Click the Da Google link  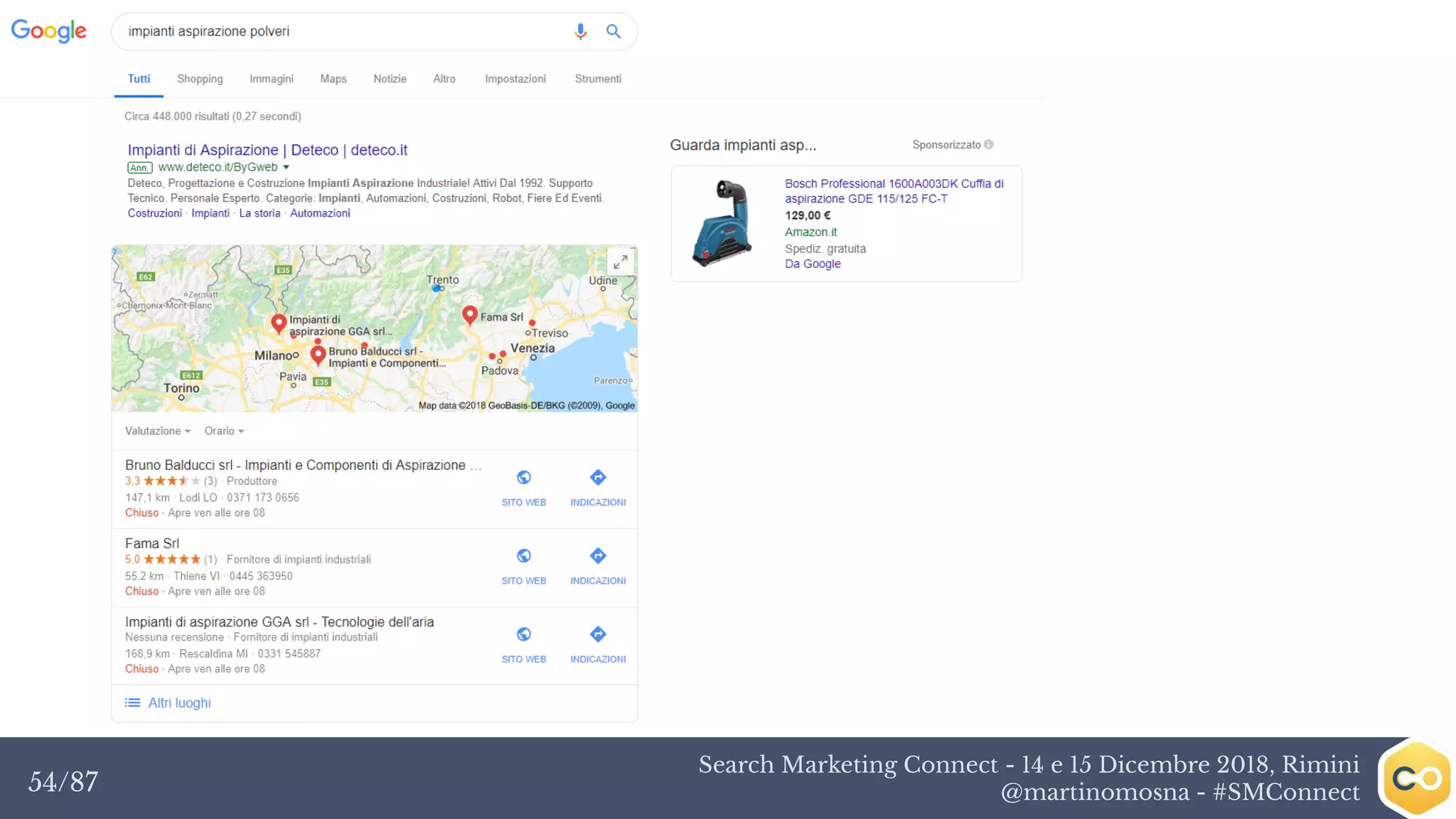tap(813, 264)
